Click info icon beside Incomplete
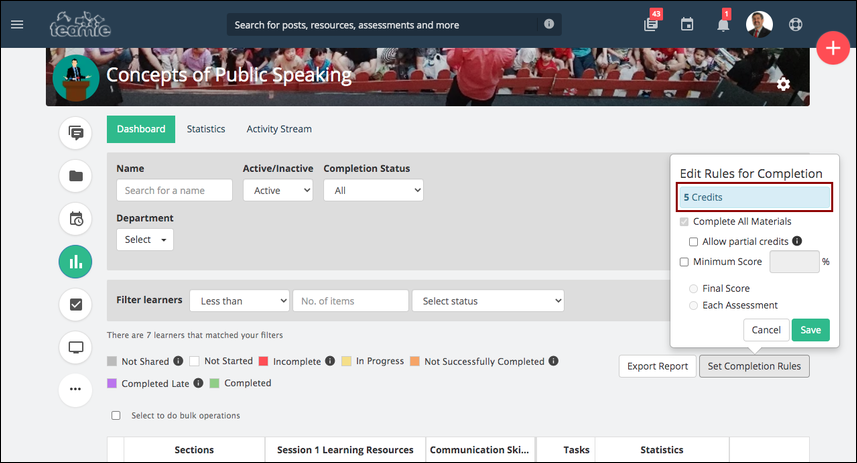857x463 pixels. (x=330, y=361)
